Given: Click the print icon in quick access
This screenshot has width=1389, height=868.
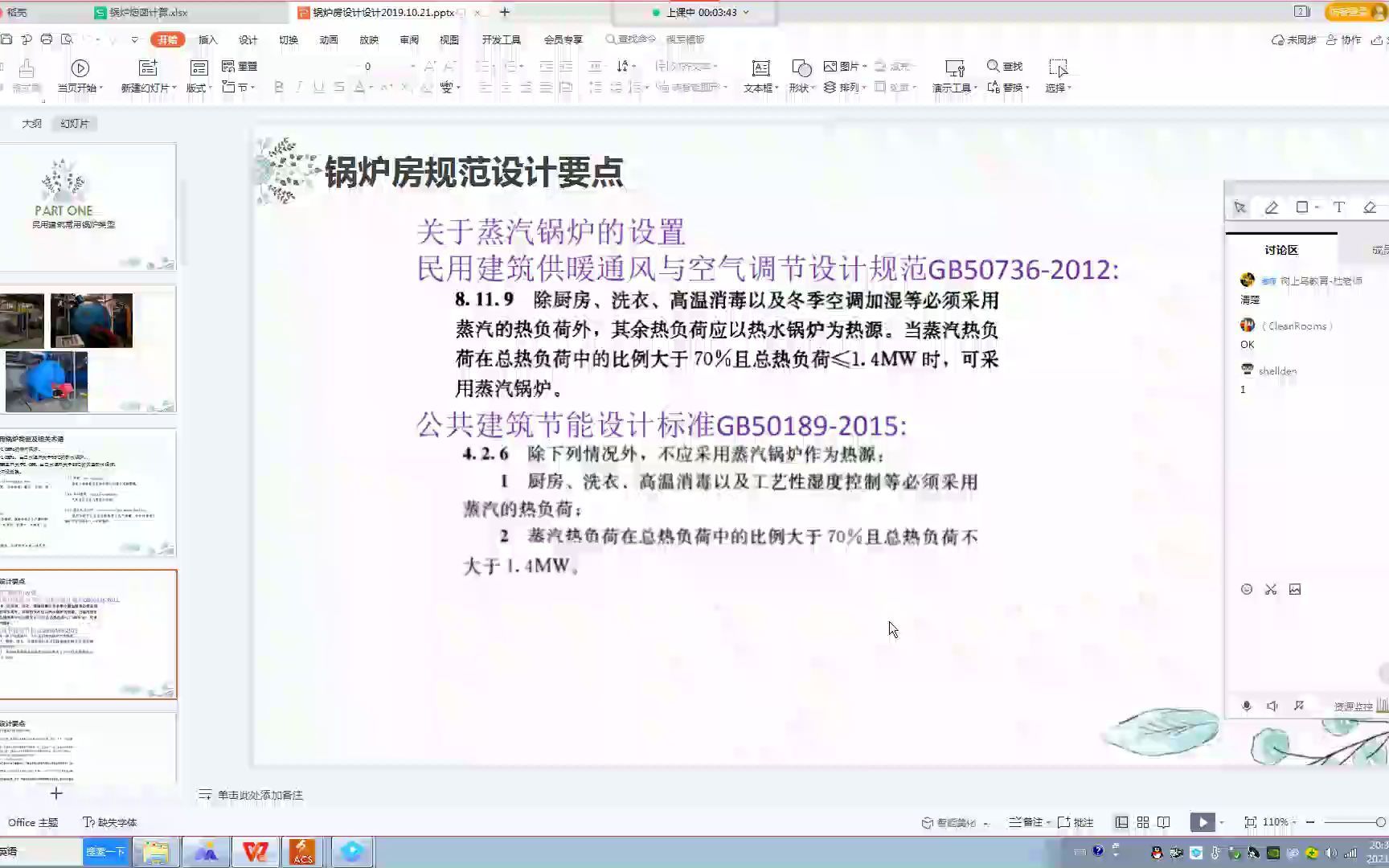Looking at the screenshot, I should pos(47,39).
